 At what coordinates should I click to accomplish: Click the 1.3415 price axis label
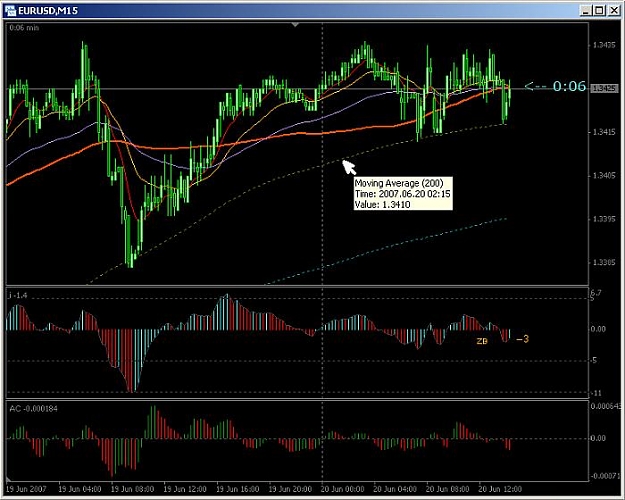[604, 132]
